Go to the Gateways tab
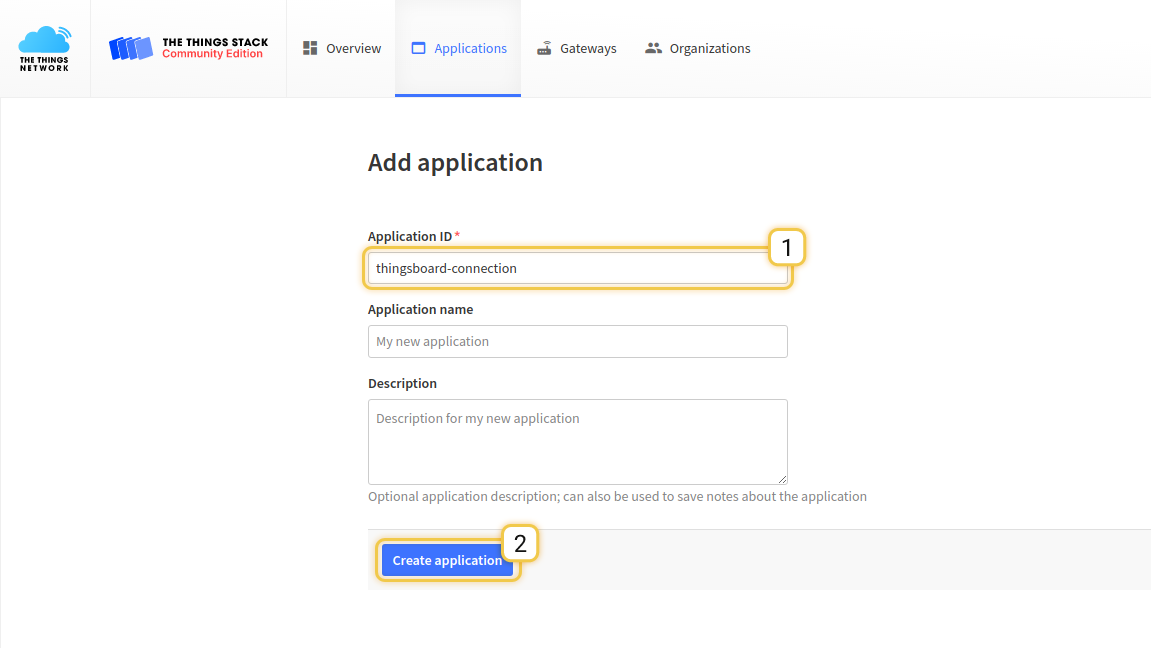 tap(576, 48)
